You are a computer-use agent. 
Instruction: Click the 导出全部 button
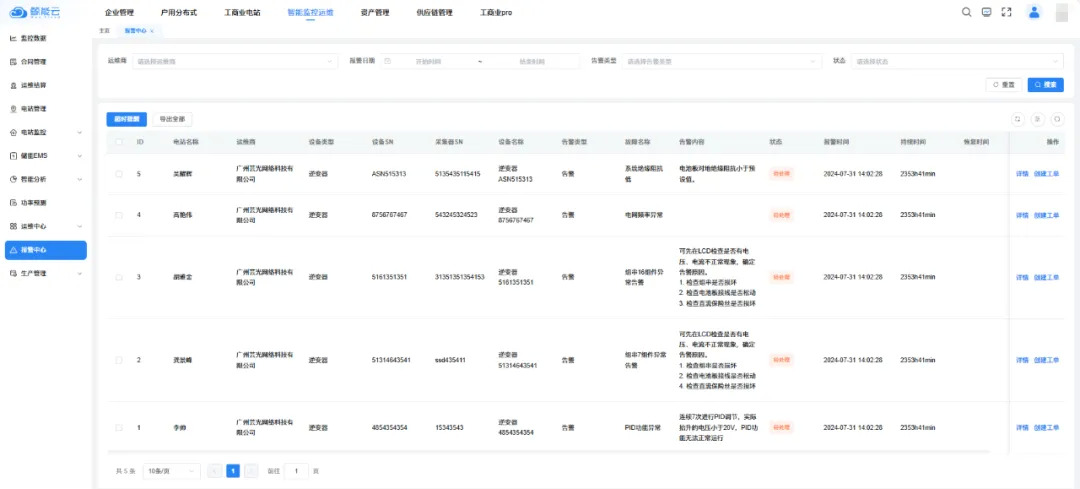[x=171, y=119]
